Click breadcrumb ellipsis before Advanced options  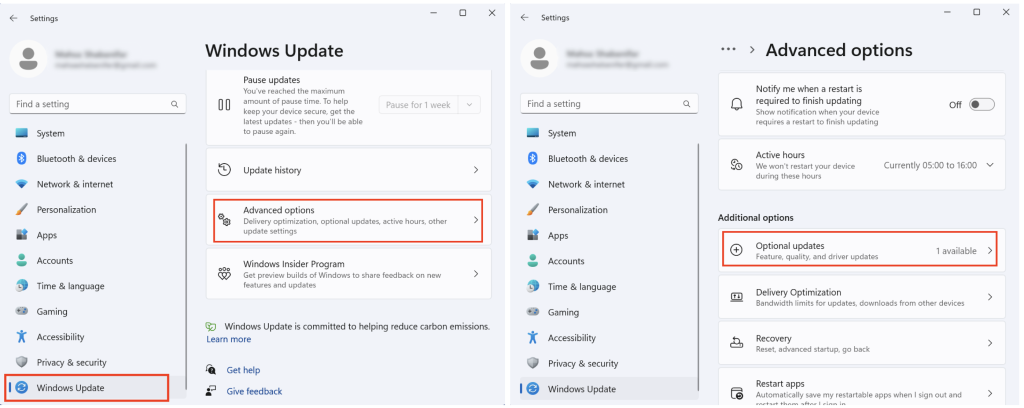pos(728,50)
